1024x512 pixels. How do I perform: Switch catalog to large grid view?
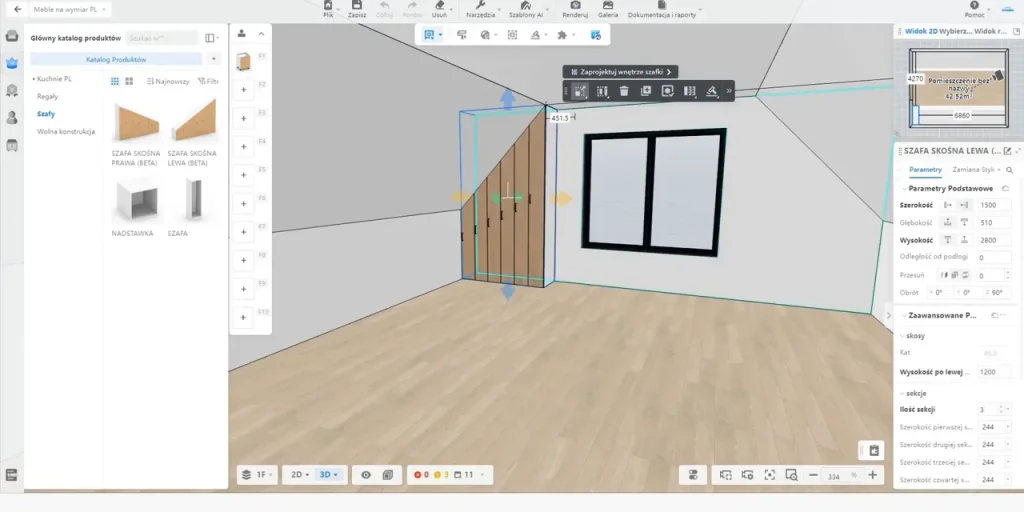point(129,81)
